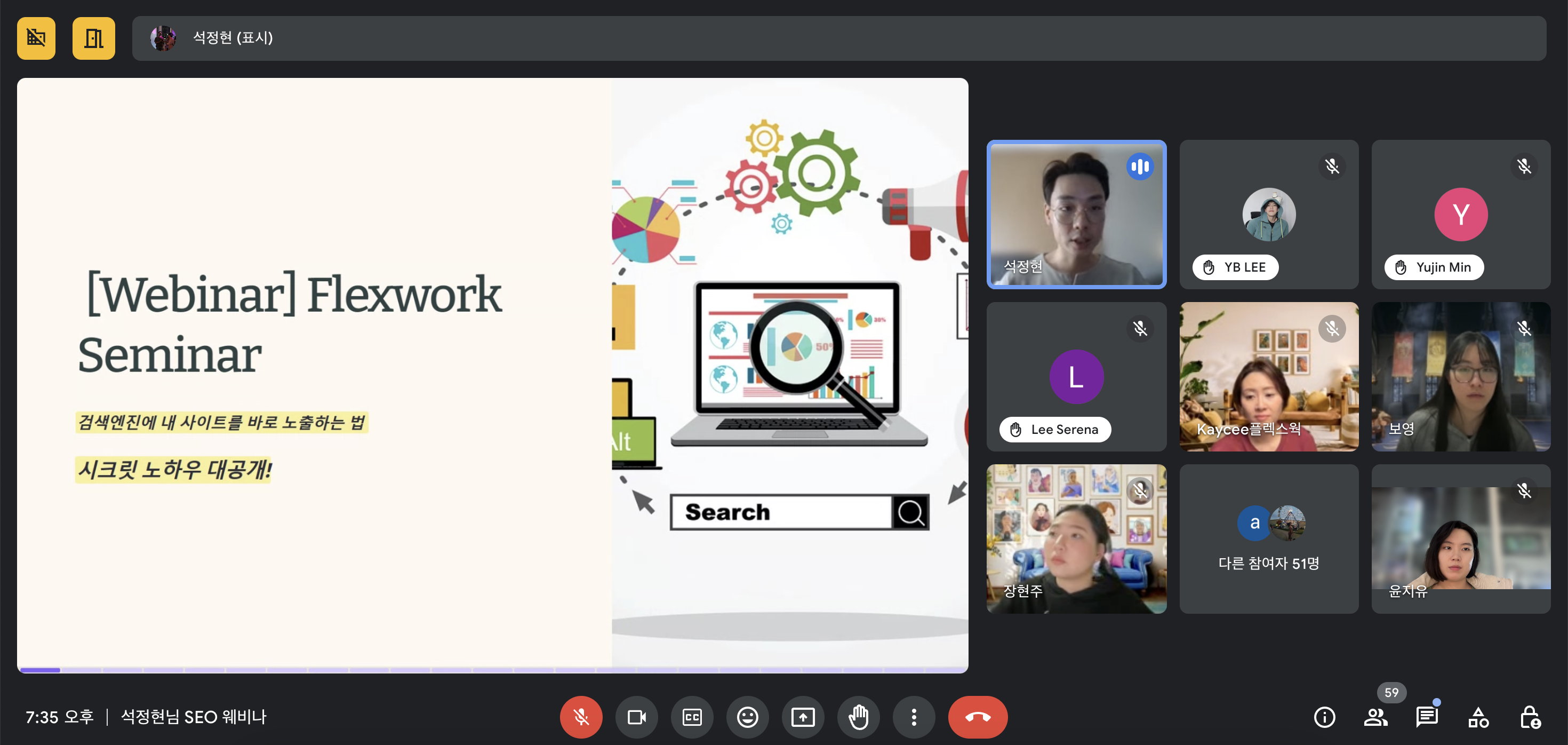Unmute the microphone in the bottom bar
The height and width of the screenshot is (745, 1568).
click(581, 717)
